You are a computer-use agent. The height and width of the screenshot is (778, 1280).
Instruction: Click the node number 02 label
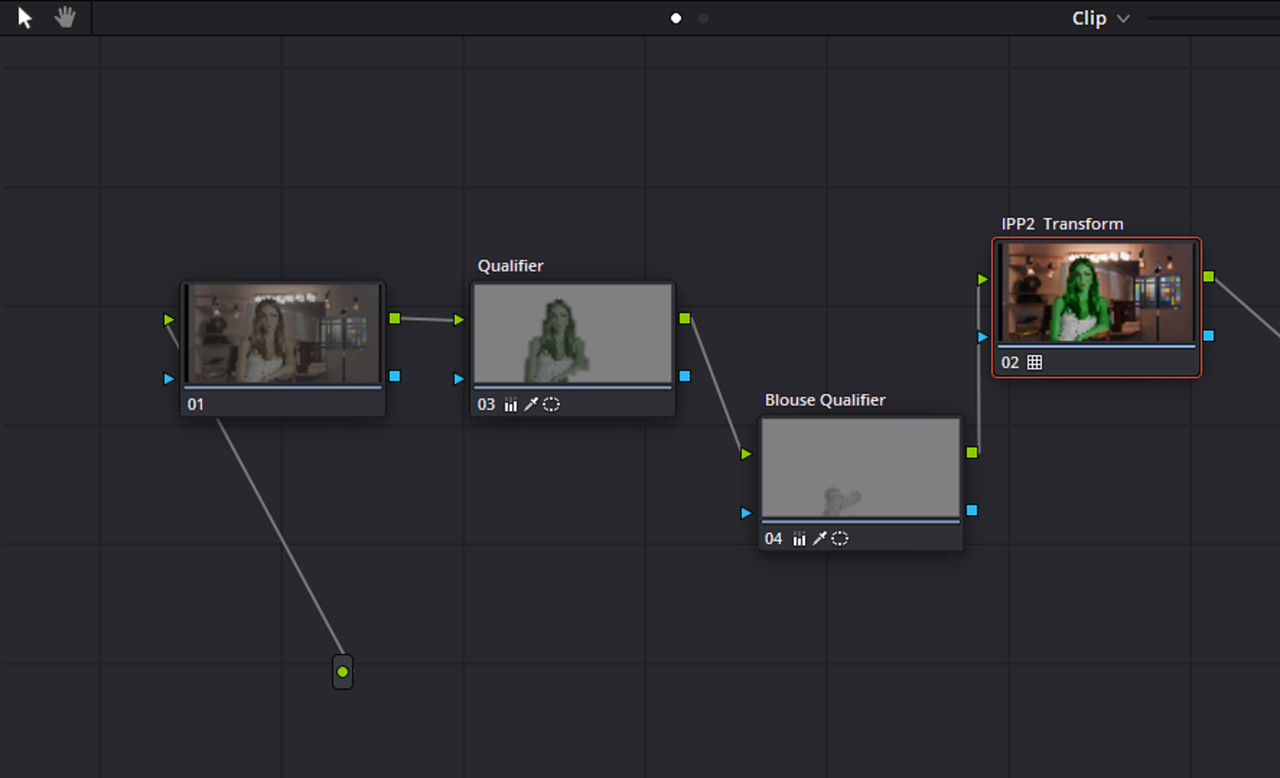1010,363
